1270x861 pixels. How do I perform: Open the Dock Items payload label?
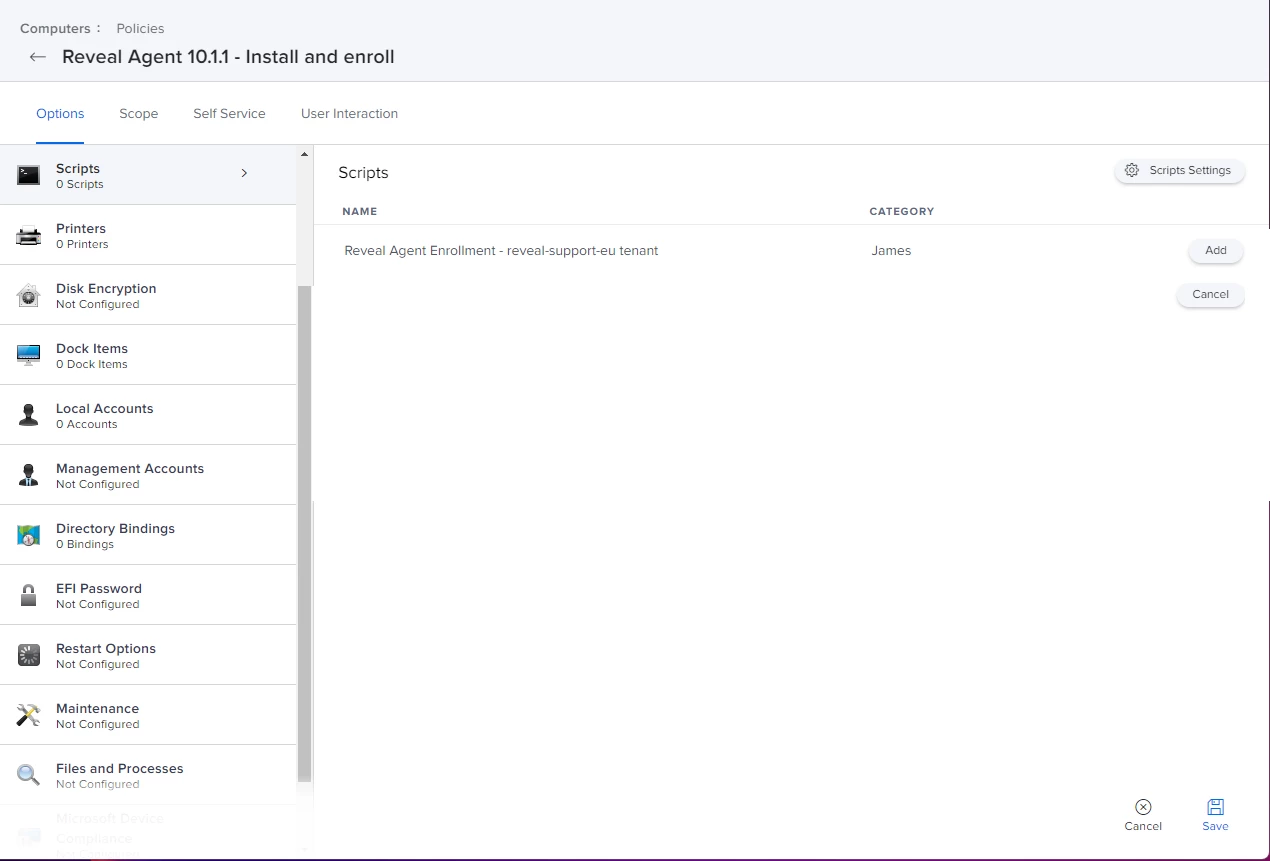tap(92, 349)
